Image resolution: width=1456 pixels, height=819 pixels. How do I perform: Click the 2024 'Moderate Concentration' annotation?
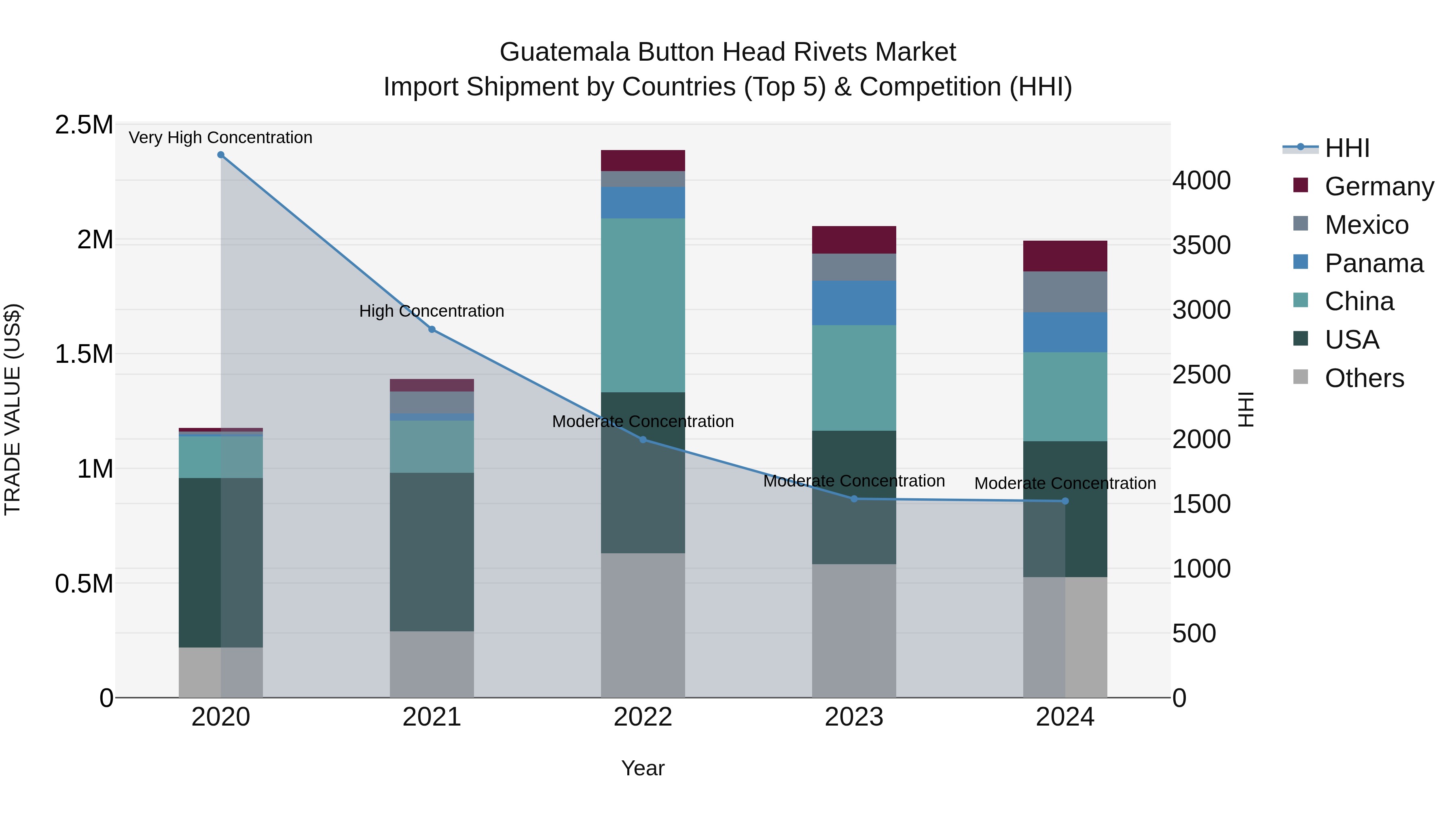coord(1065,483)
